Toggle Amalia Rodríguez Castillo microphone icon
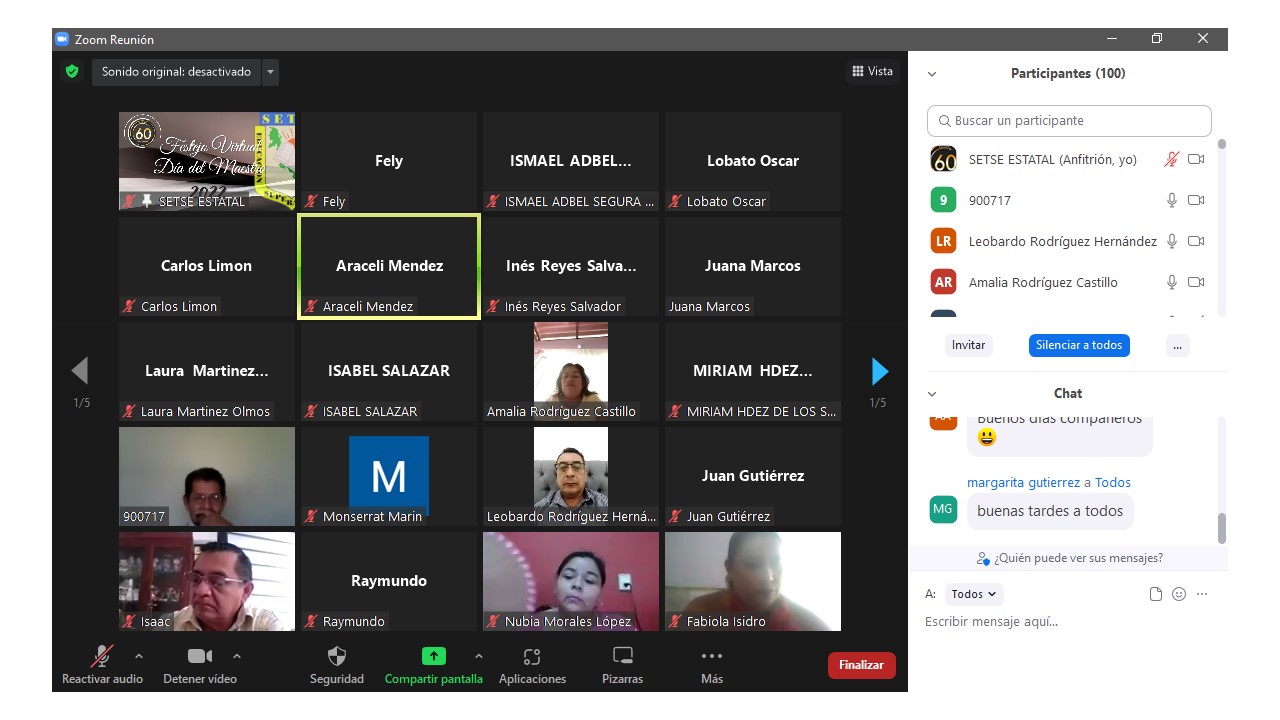 (x=1172, y=282)
